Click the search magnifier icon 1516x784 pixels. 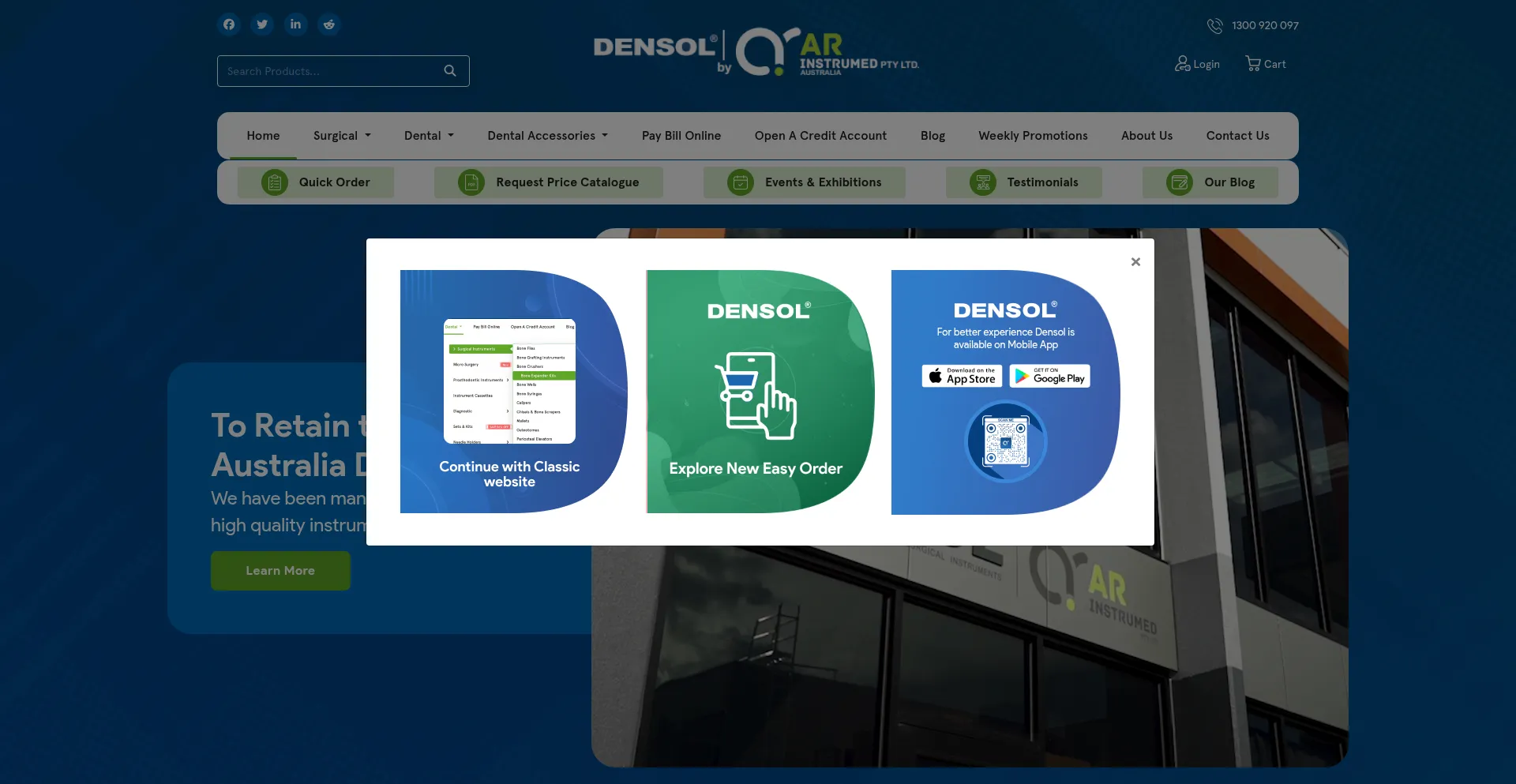tap(450, 71)
